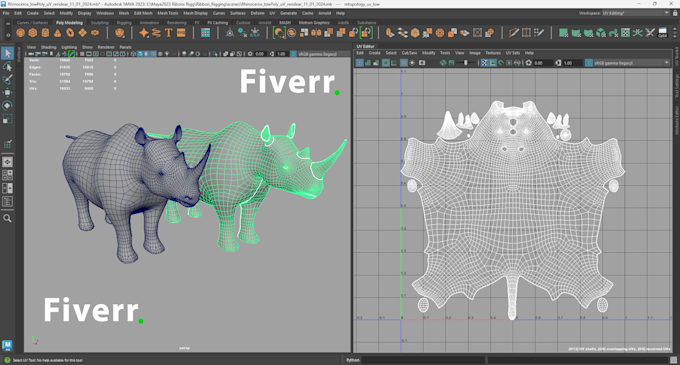Toggle the workspace lock icon
This screenshot has height=365, width=680.
click(x=675, y=13)
